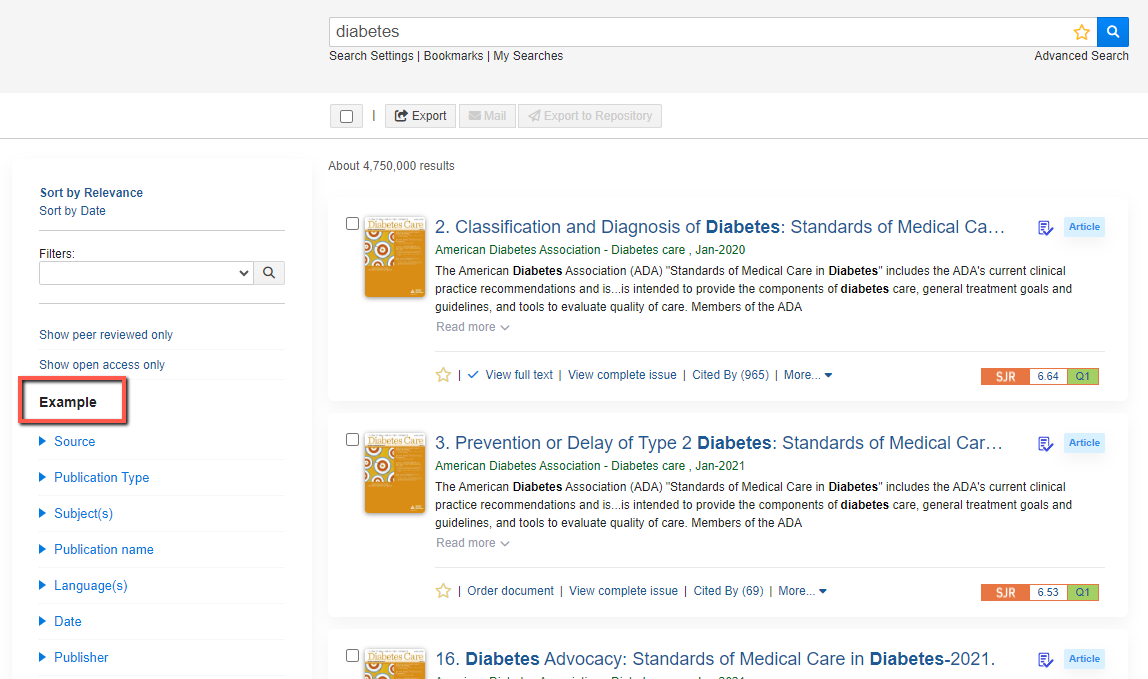Click the SJR 6.64 Q1 badge
Image resolution: width=1148 pixels, height=679 pixels.
1040,376
